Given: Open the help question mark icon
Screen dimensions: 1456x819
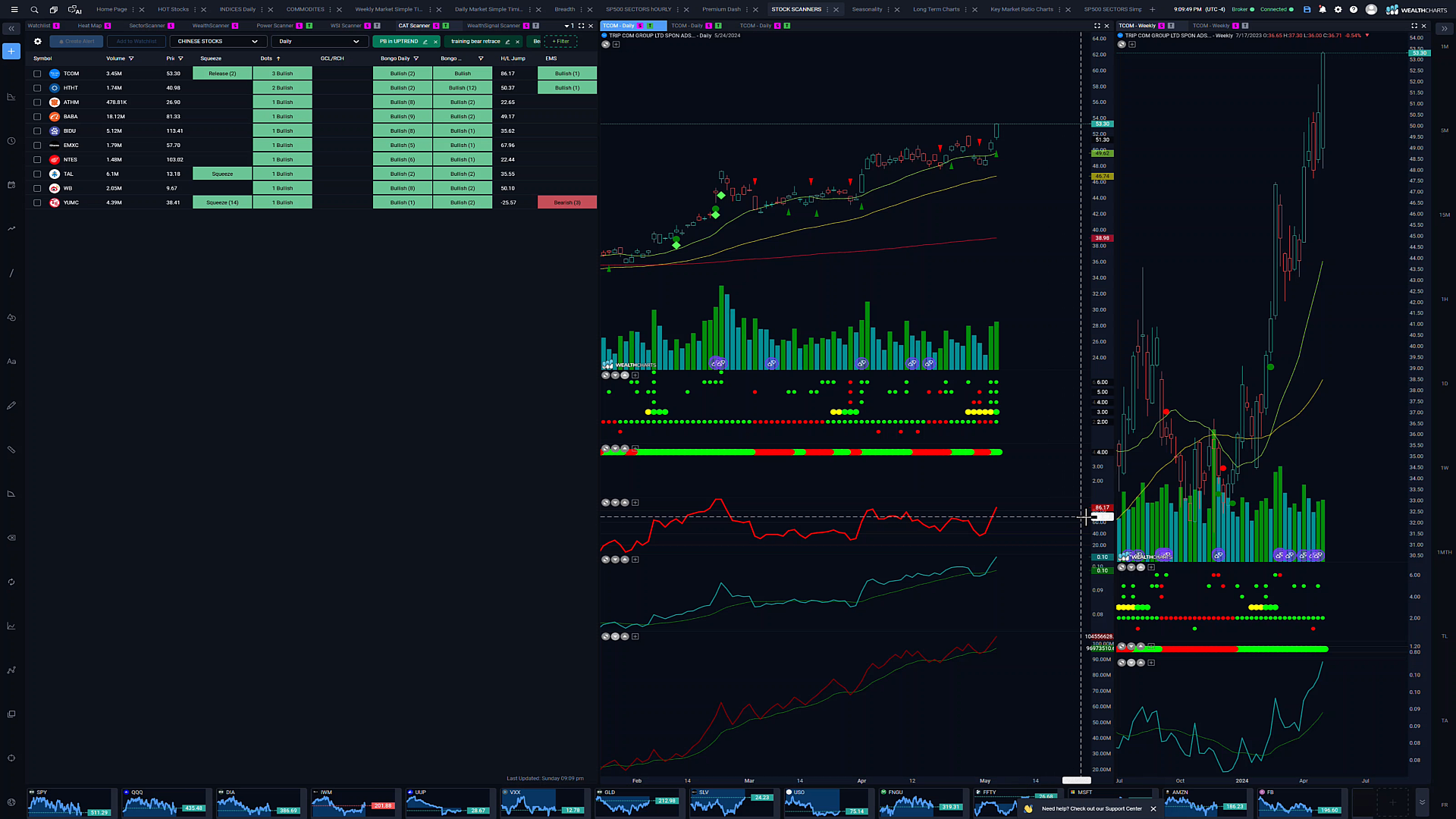Looking at the screenshot, I should coord(1354,10).
